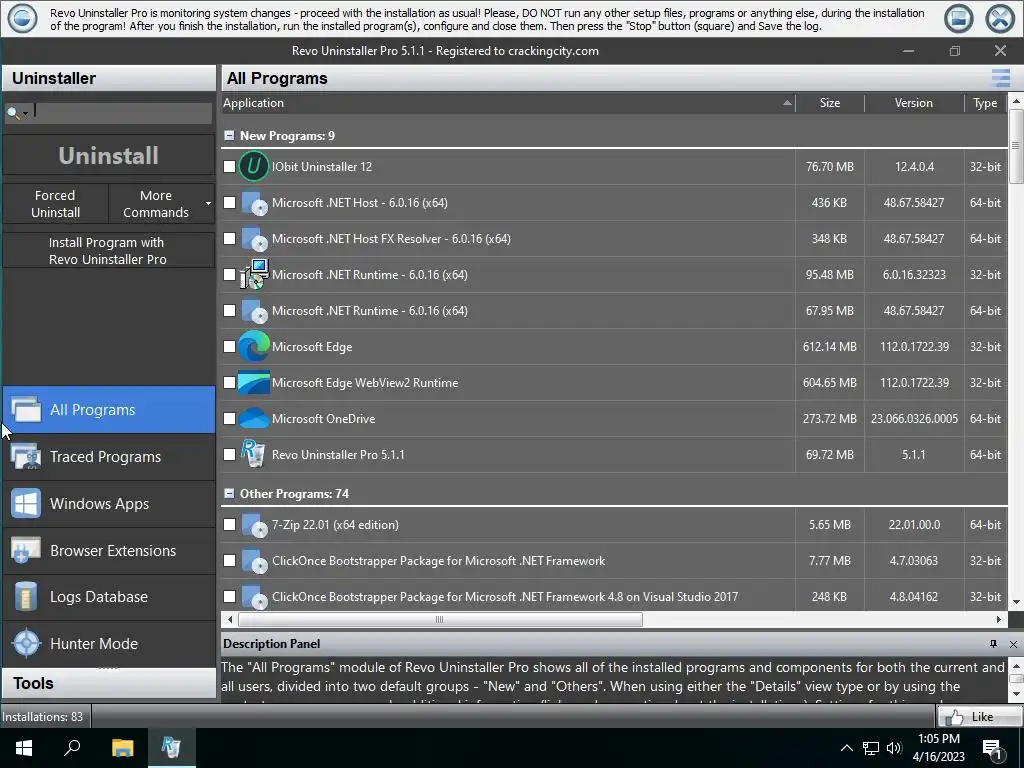Open the Windows Start menu

(24, 748)
